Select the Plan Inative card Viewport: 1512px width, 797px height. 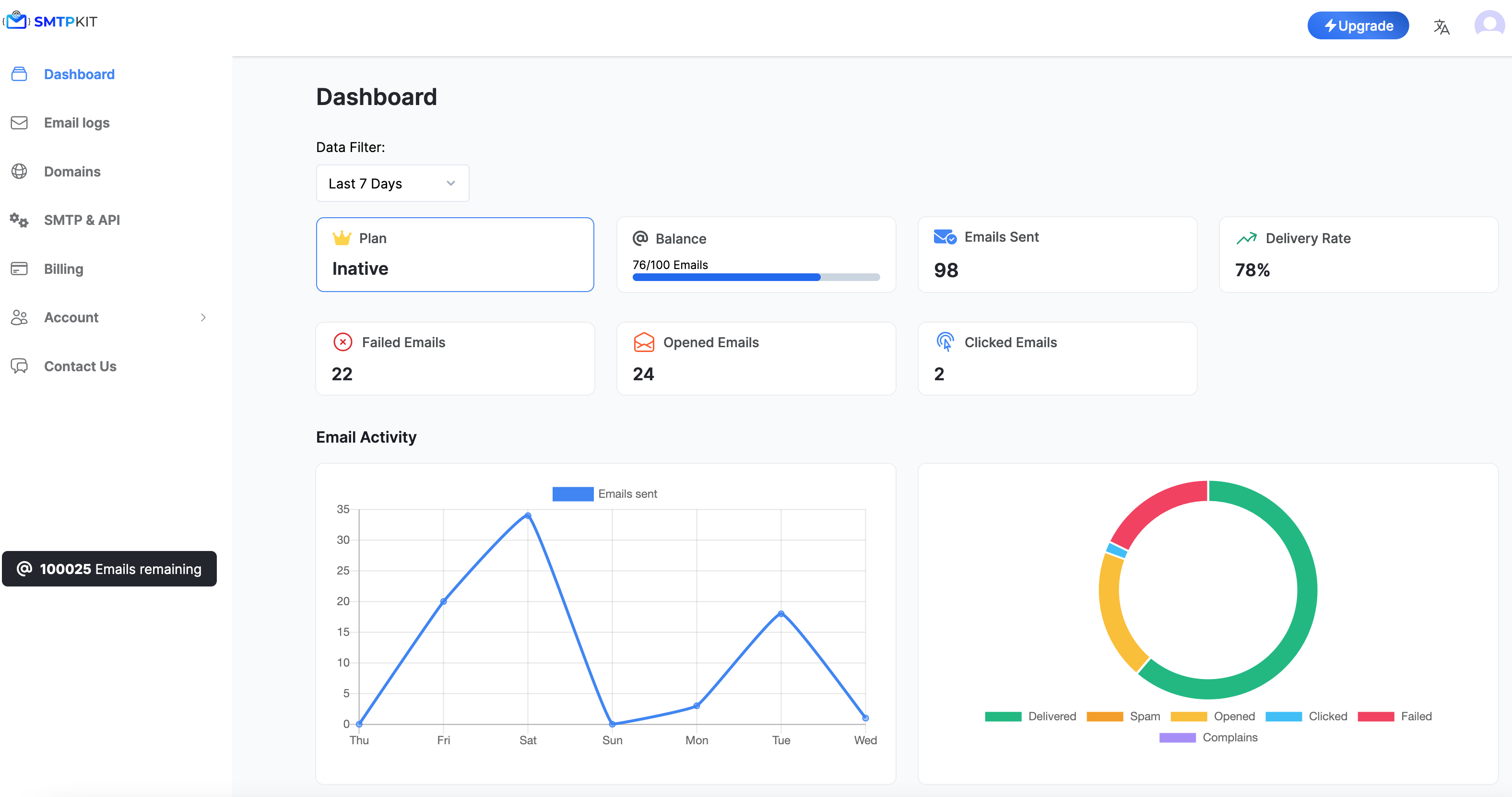tap(455, 255)
